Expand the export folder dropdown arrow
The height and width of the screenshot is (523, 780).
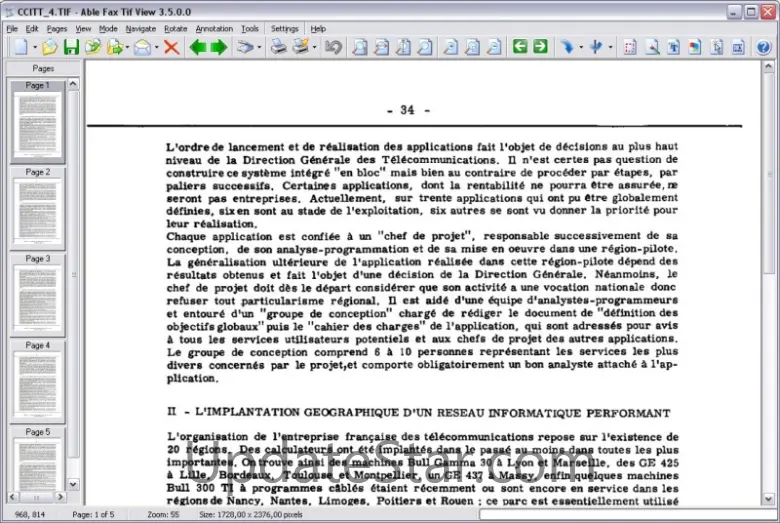127,48
